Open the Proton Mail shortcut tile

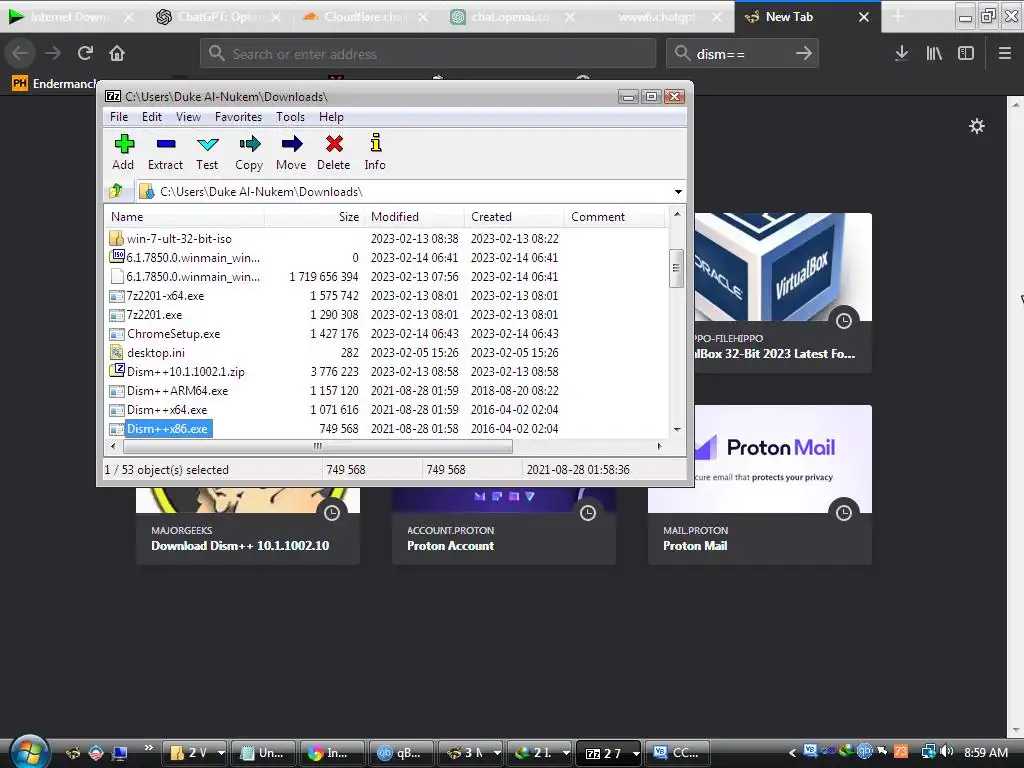click(x=760, y=485)
